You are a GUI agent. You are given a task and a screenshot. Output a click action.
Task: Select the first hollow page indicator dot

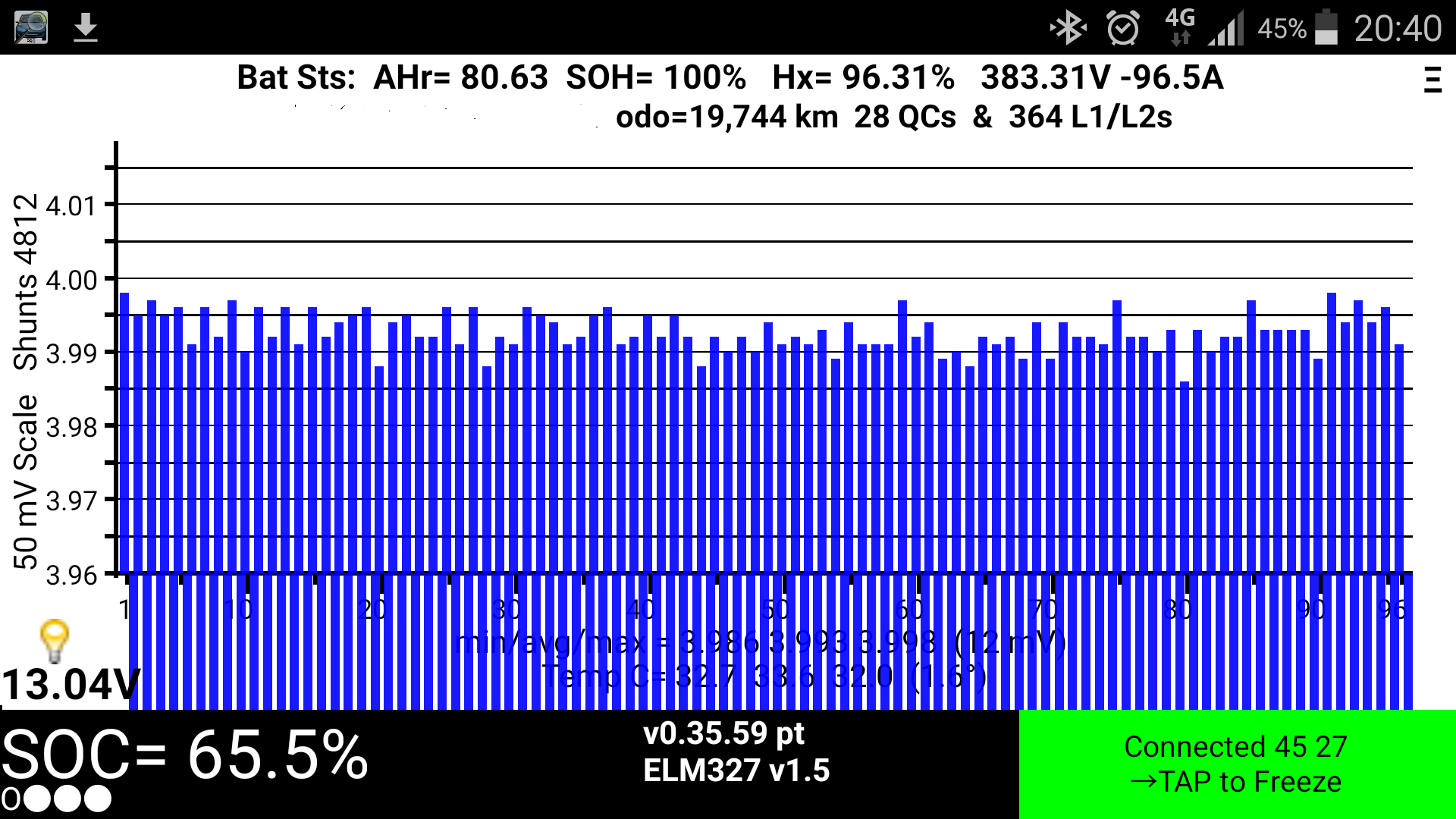11,799
